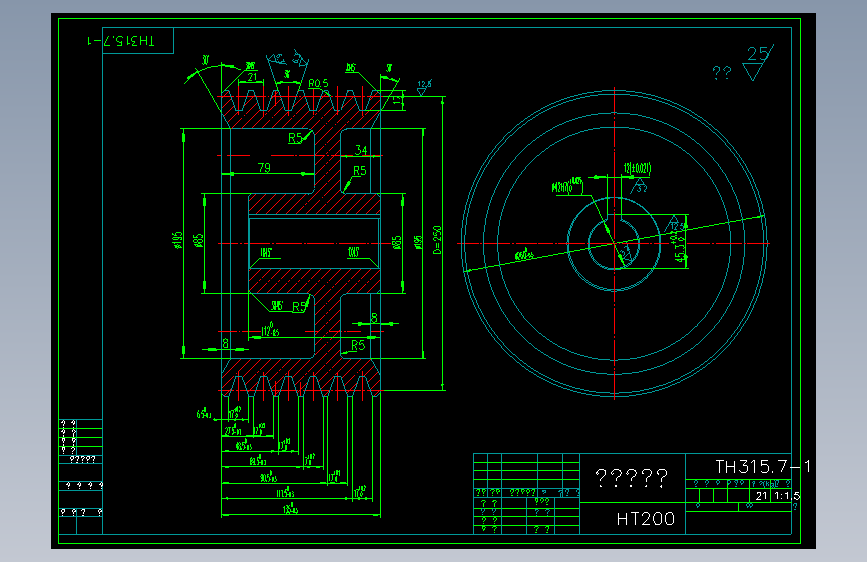Select the ?? text beside the roughness symbol

(x=722, y=72)
